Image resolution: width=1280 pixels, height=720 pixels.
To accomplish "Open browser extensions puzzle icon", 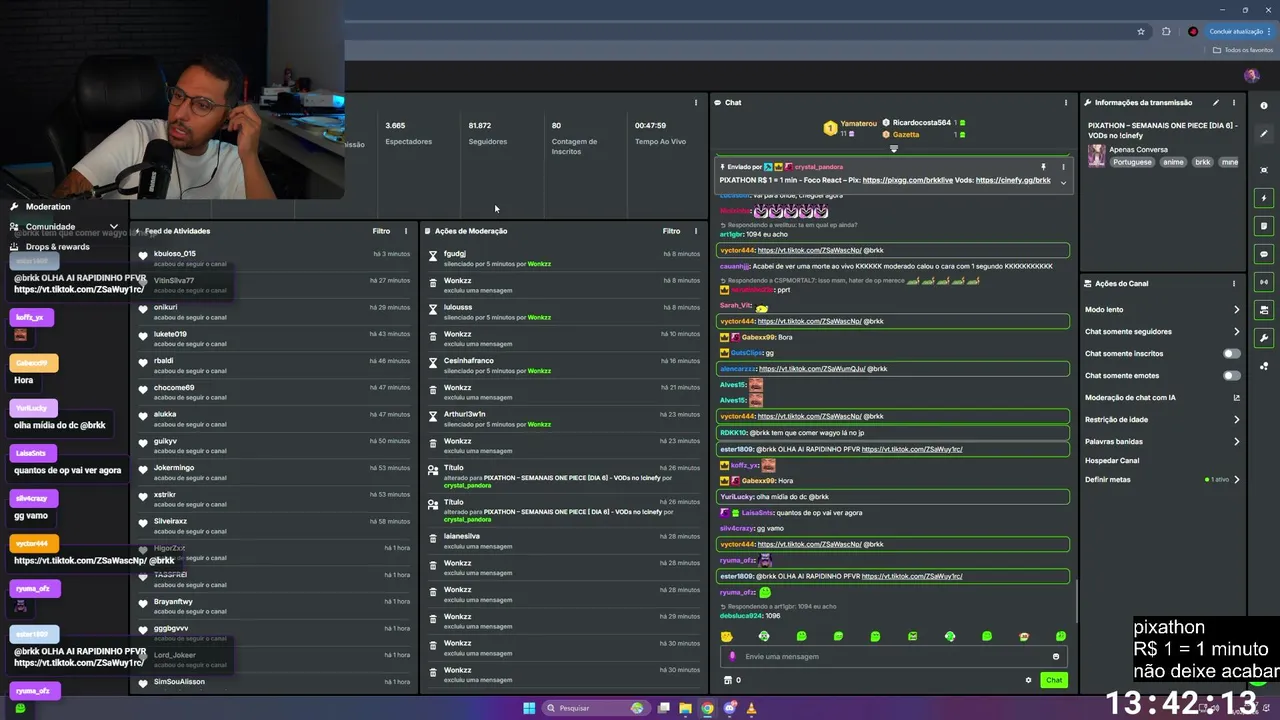I will click(1166, 31).
